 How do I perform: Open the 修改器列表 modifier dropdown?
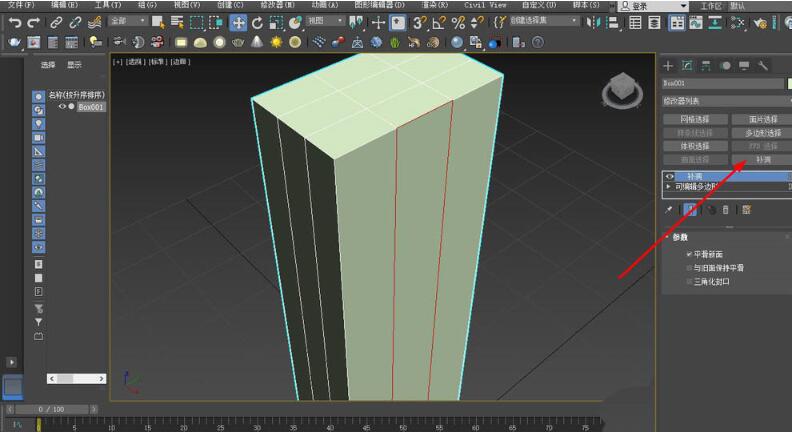coord(727,101)
